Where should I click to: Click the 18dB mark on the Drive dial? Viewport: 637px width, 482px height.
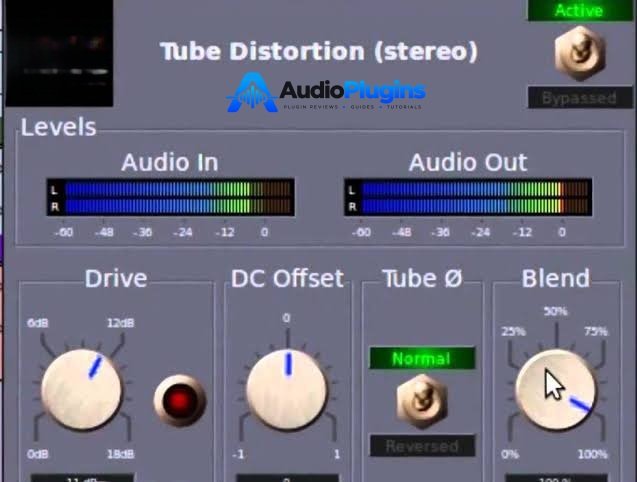click(120, 454)
